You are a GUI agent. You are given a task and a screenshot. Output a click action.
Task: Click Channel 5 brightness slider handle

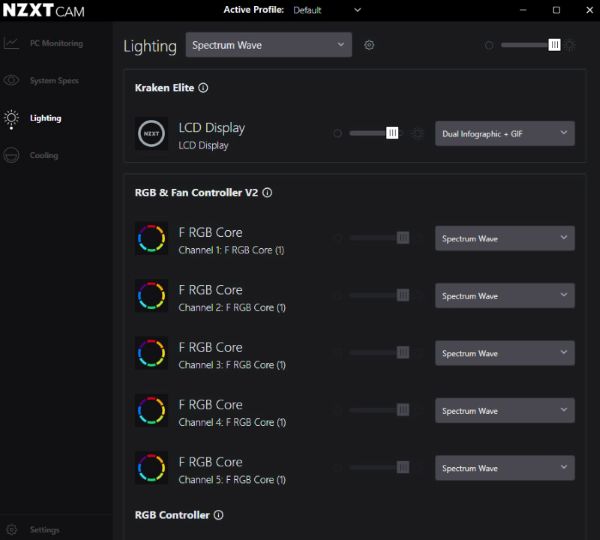403,467
